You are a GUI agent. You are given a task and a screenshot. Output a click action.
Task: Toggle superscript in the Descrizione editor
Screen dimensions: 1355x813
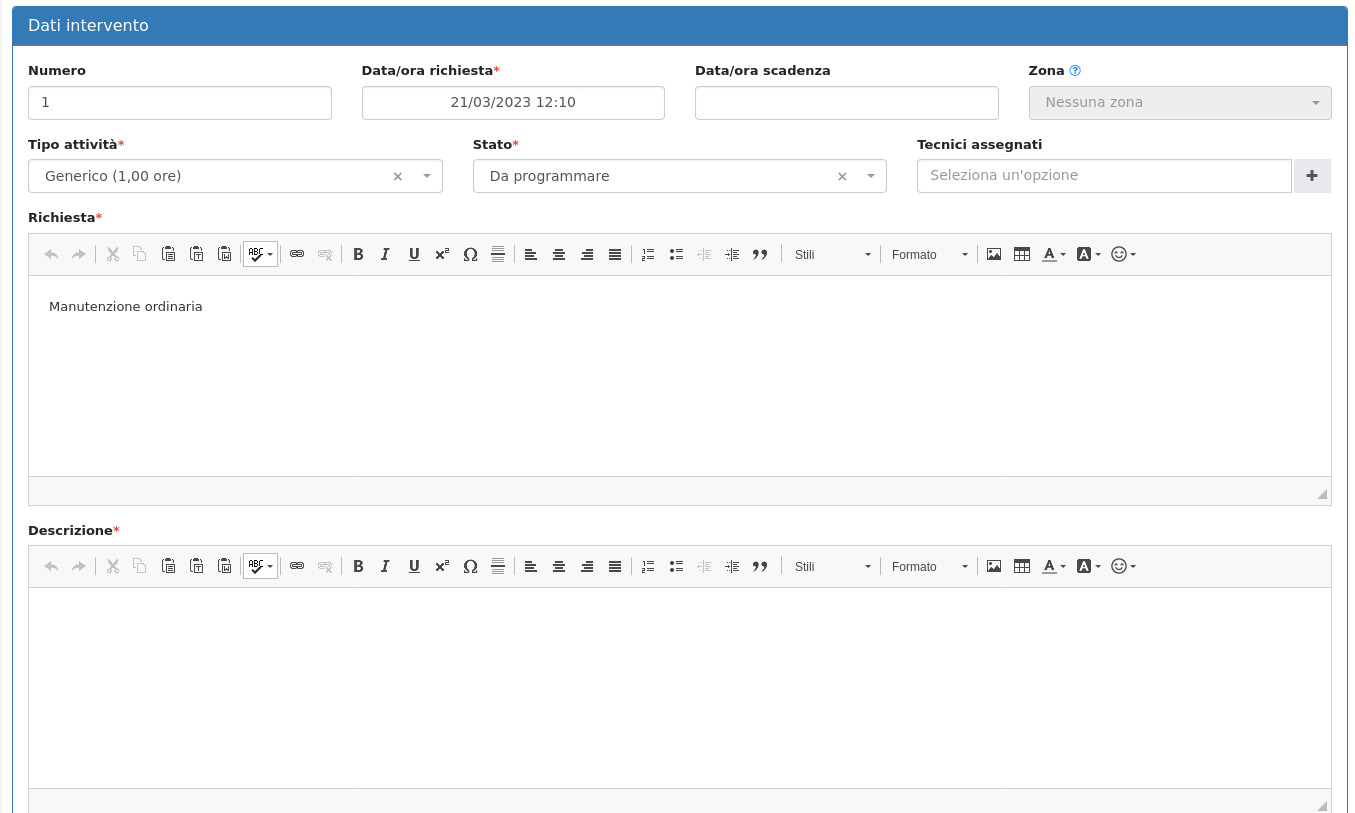[x=442, y=567]
